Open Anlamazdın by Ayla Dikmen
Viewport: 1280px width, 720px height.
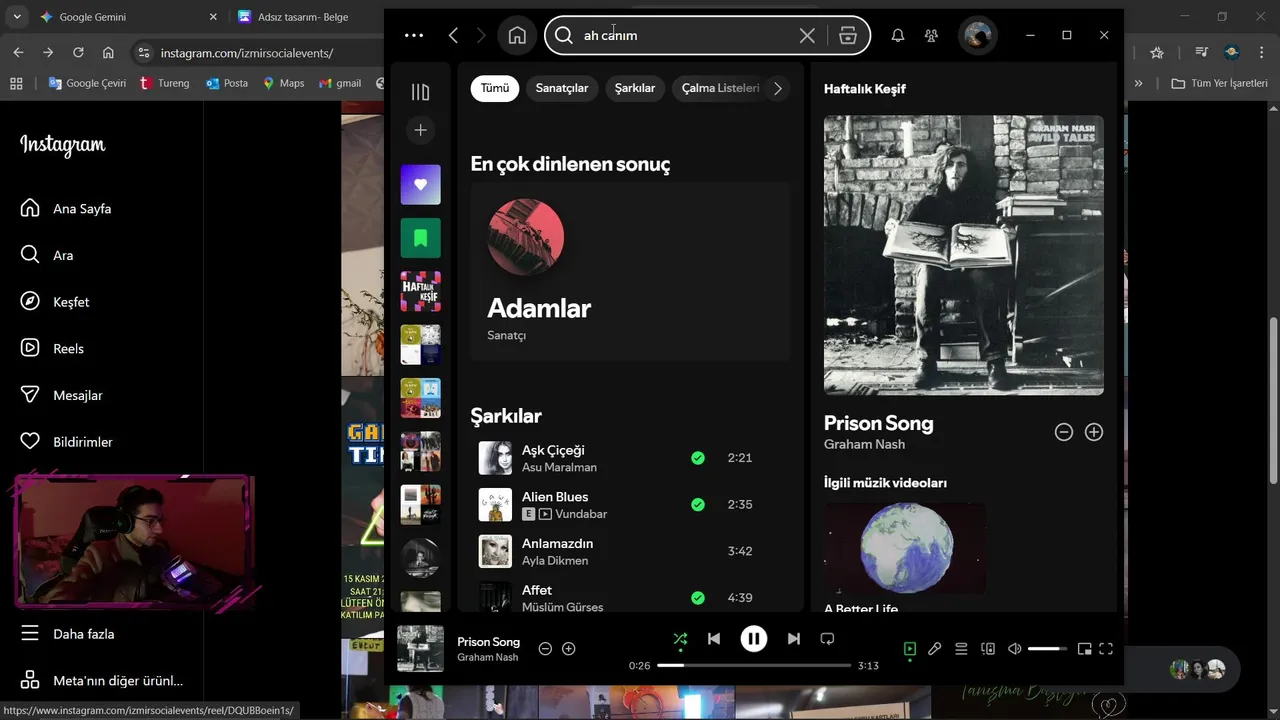pyautogui.click(x=630, y=551)
